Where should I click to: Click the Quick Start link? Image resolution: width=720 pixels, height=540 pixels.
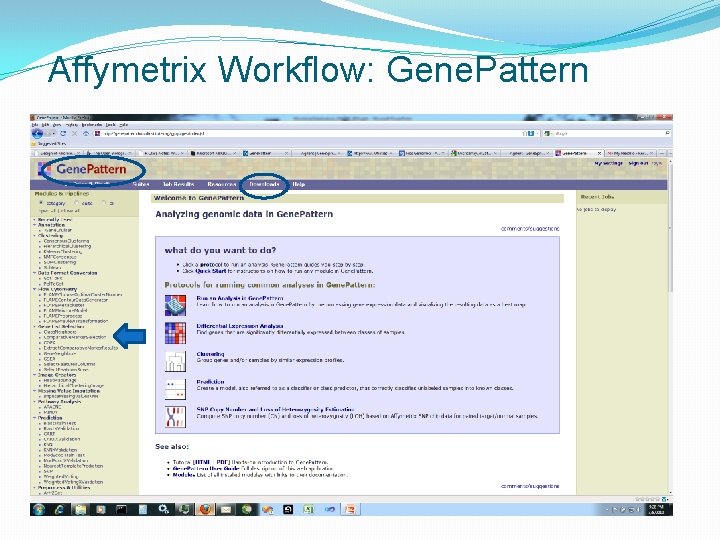click(x=210, y=271)
